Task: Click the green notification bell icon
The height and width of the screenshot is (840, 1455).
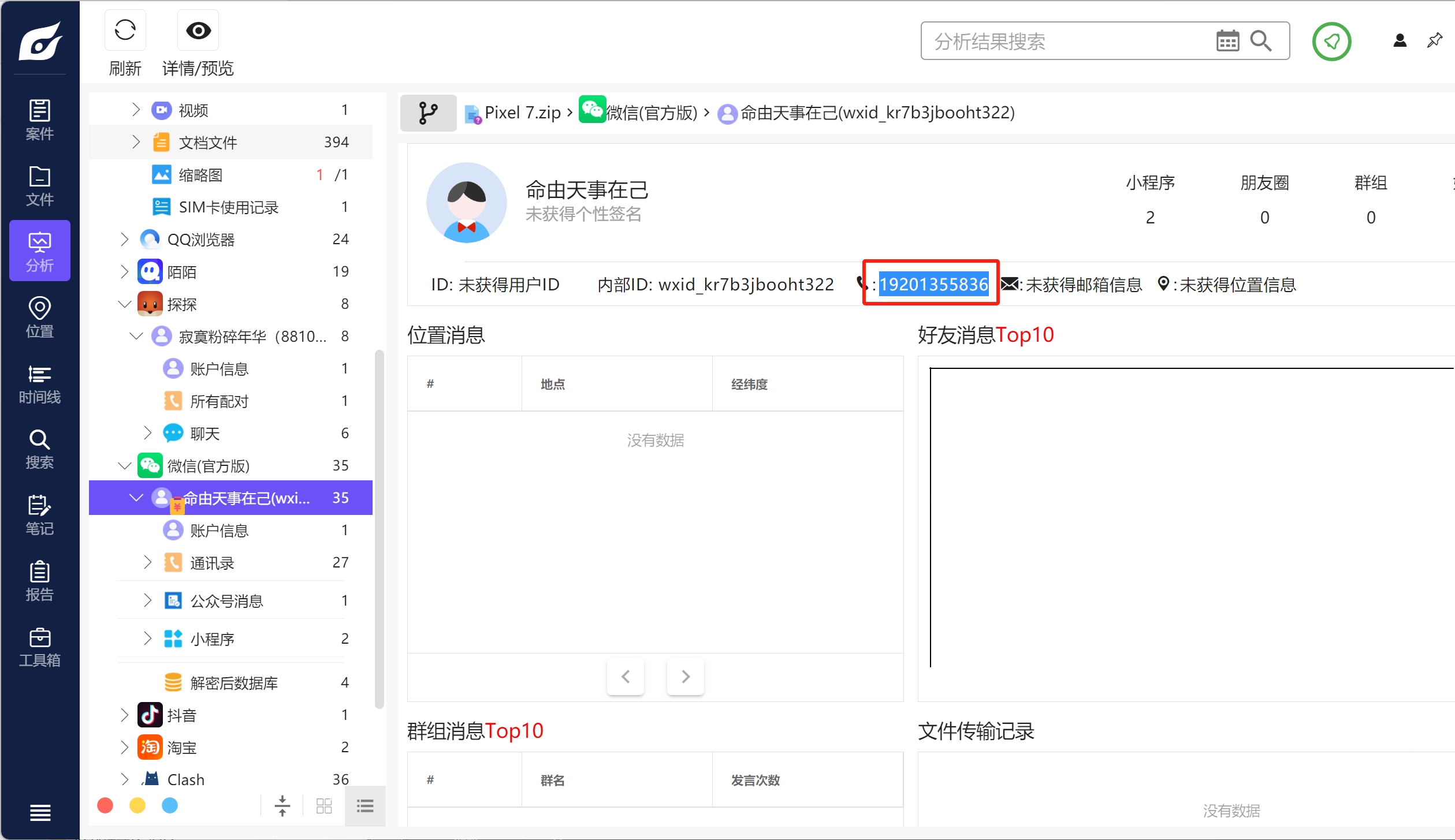Action: click(x=1331, y=41)
